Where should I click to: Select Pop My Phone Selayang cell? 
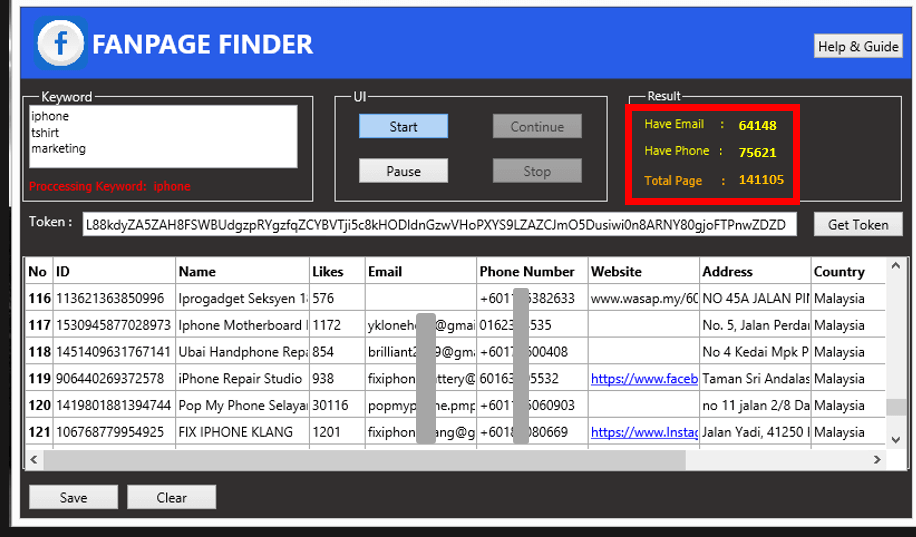242,406
